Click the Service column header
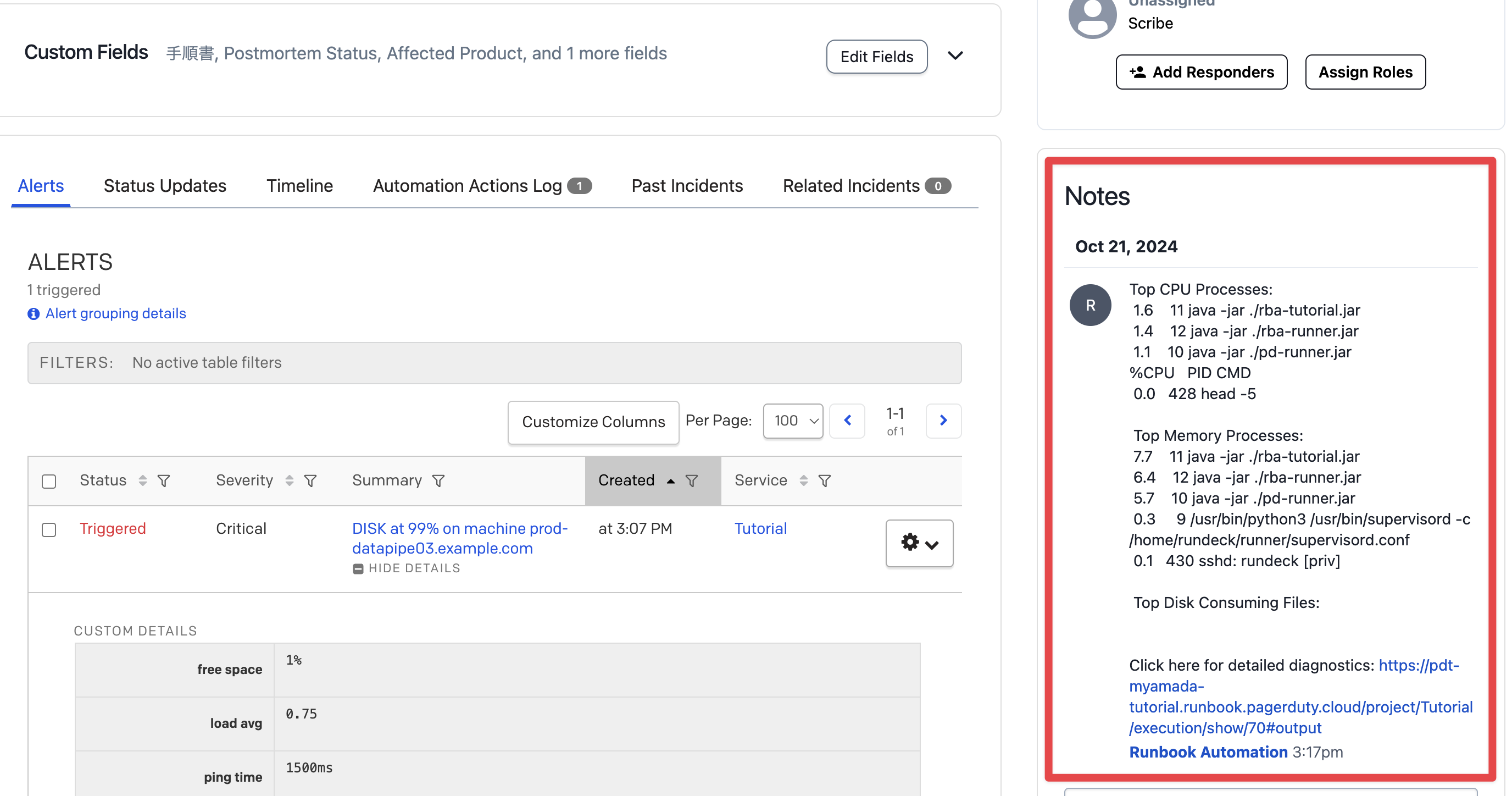The width and height of the screenshot is (1512, 796). pos(761,480)
